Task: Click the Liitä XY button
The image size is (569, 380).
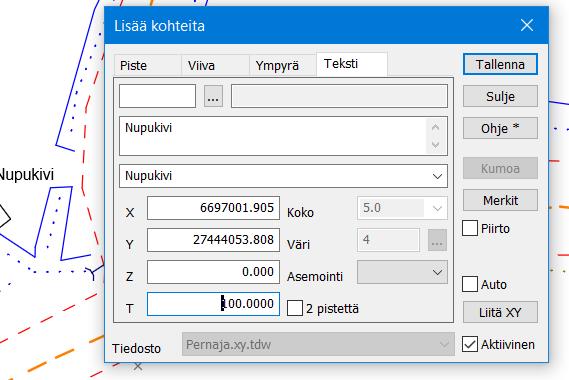Action: click(500, 312)
